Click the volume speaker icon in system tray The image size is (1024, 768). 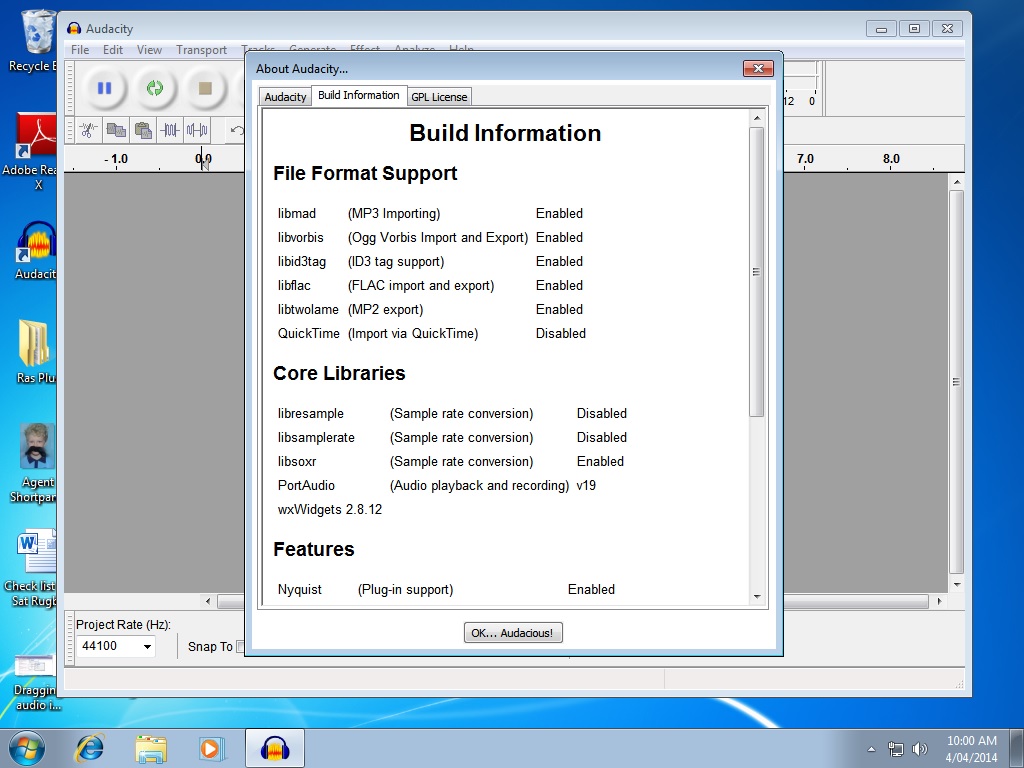click(920, 749)
